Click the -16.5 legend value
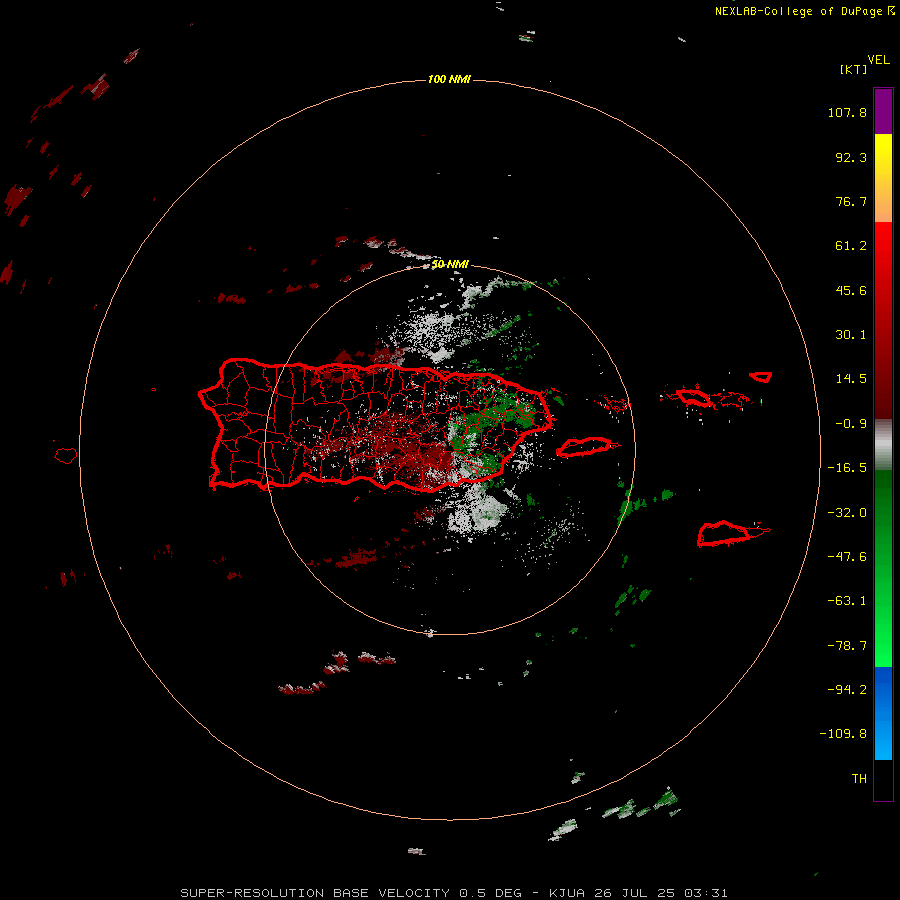Screen dimensions: 900x900 [x=847, y=468]
